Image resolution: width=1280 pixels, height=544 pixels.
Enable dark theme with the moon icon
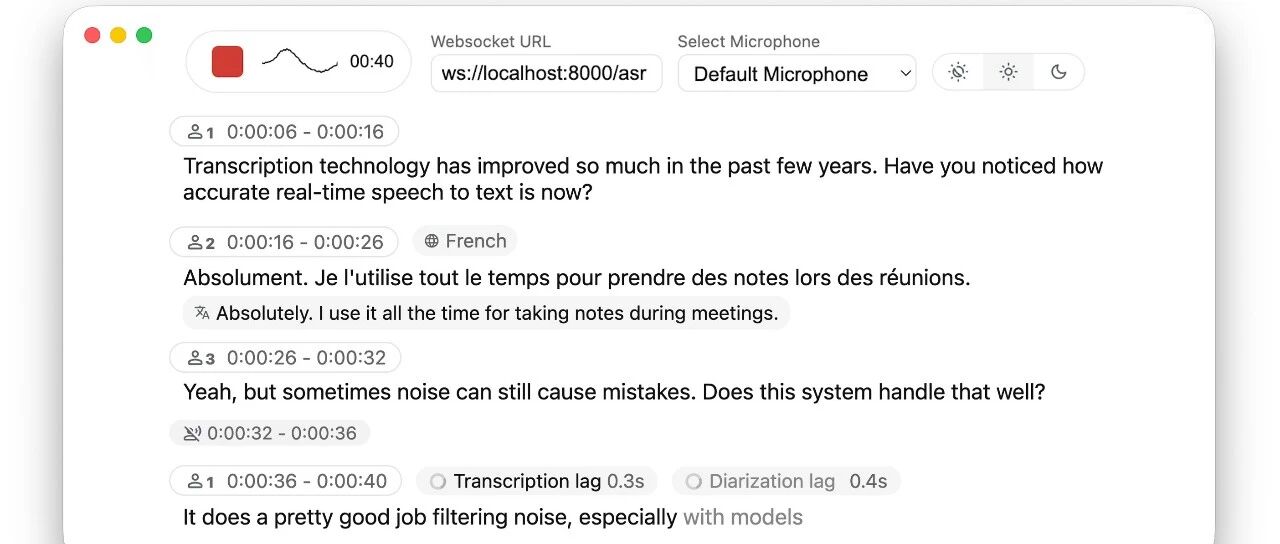tap(1058, 72)
